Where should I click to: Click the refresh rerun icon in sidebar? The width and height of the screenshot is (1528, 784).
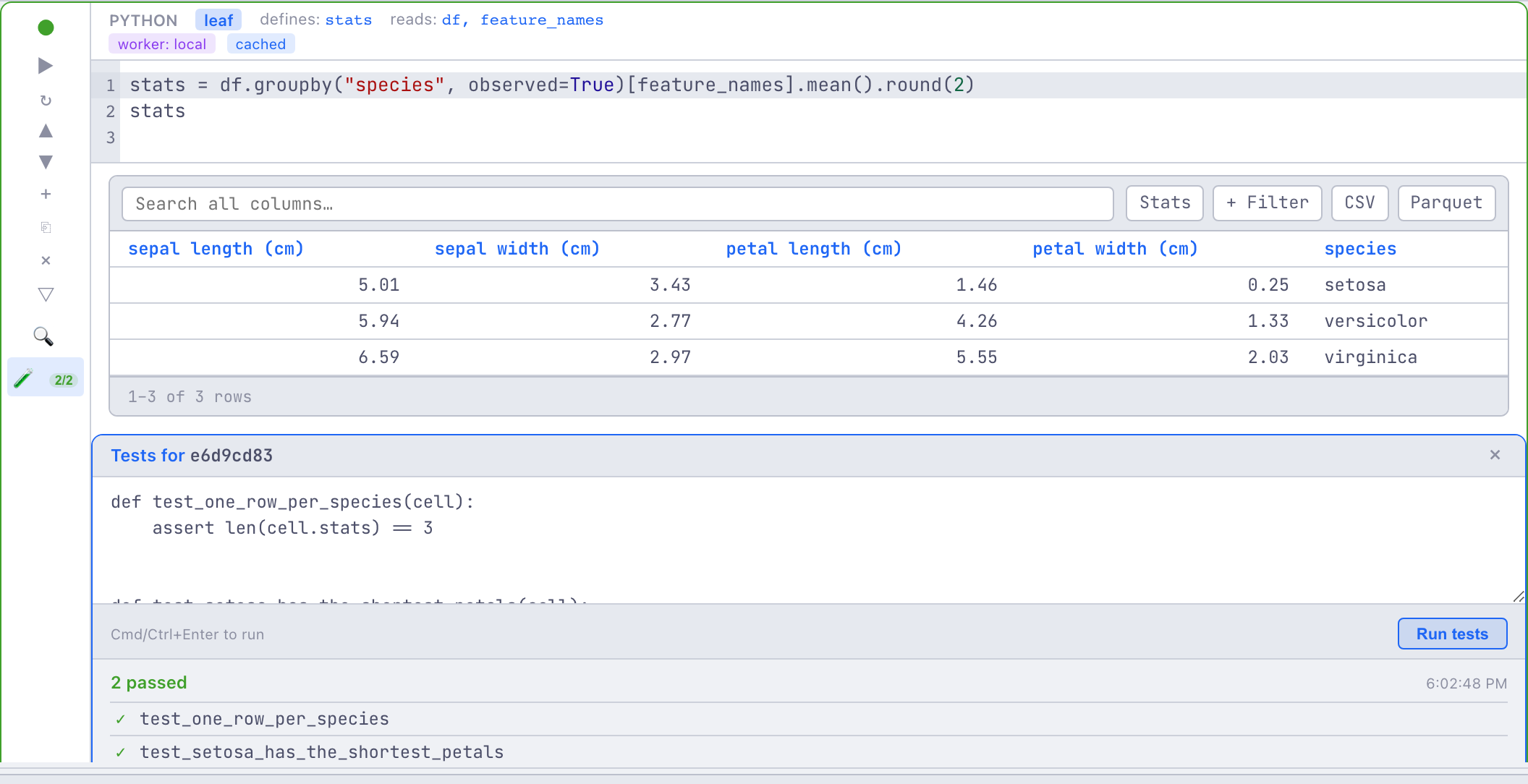[46, 101]
